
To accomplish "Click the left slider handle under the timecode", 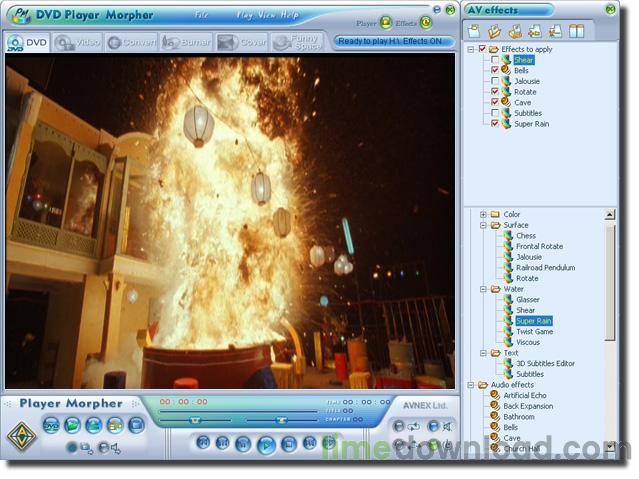I will pos(195,419).
